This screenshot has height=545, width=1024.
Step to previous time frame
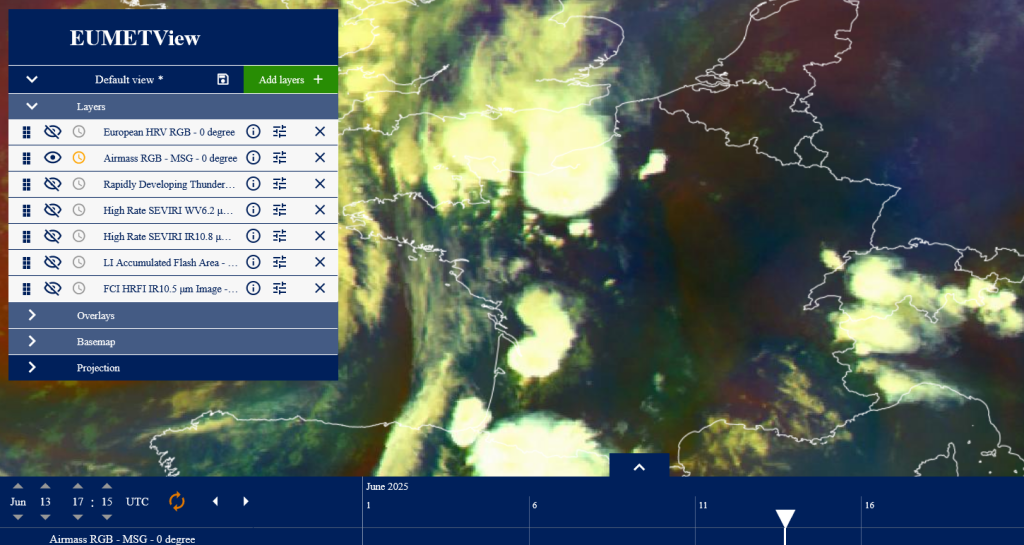(216, 501)
